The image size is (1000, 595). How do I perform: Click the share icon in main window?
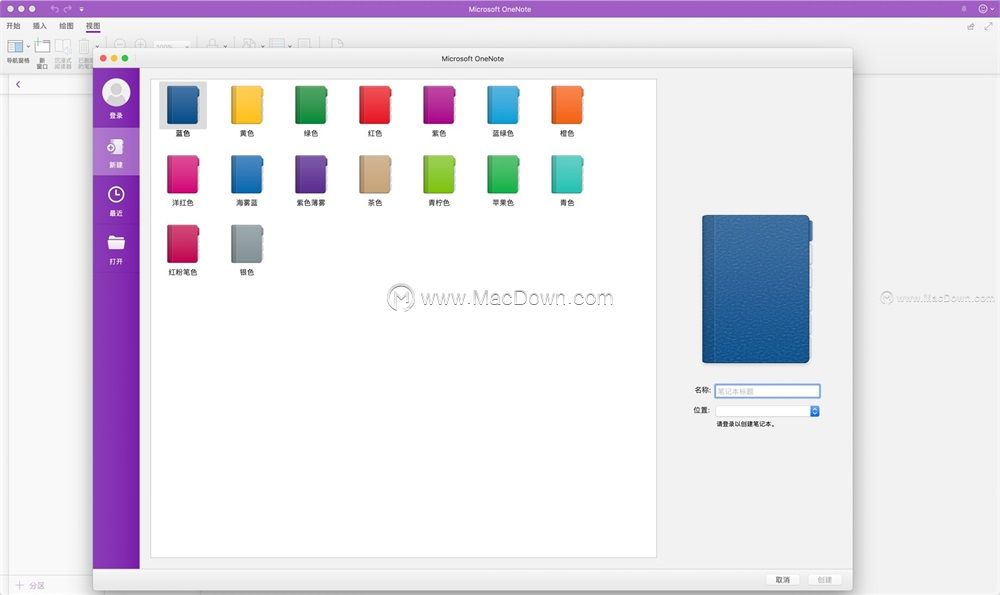pyautogui.click(x=971, y=26)
